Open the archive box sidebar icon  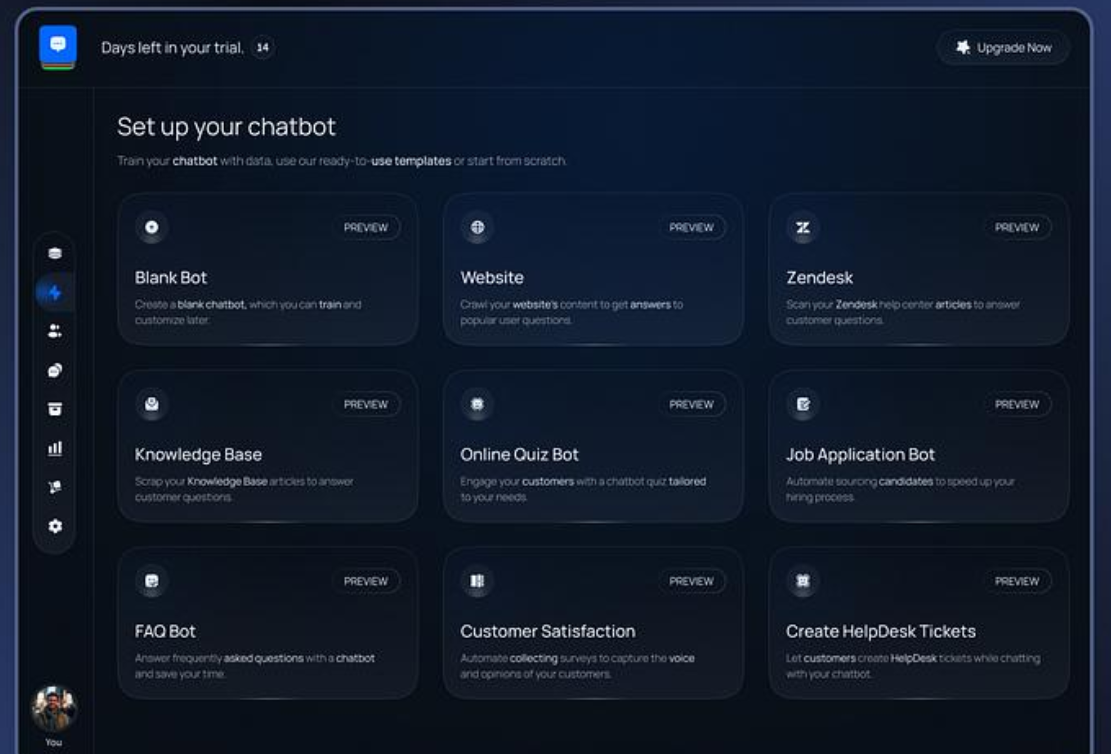[55, 409]
